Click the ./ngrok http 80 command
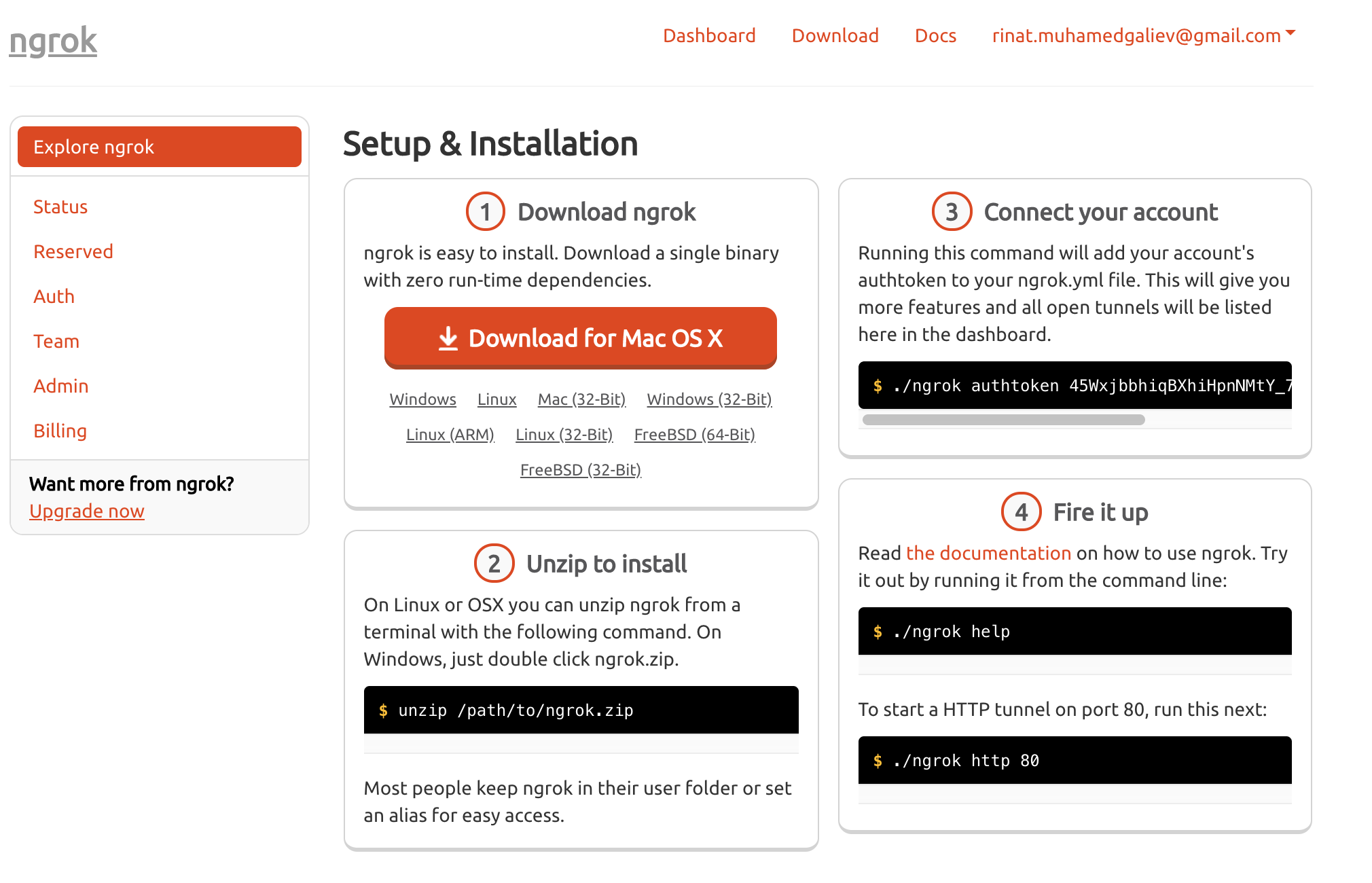Screen dimensions: 1372x883 click(1075, 760)
